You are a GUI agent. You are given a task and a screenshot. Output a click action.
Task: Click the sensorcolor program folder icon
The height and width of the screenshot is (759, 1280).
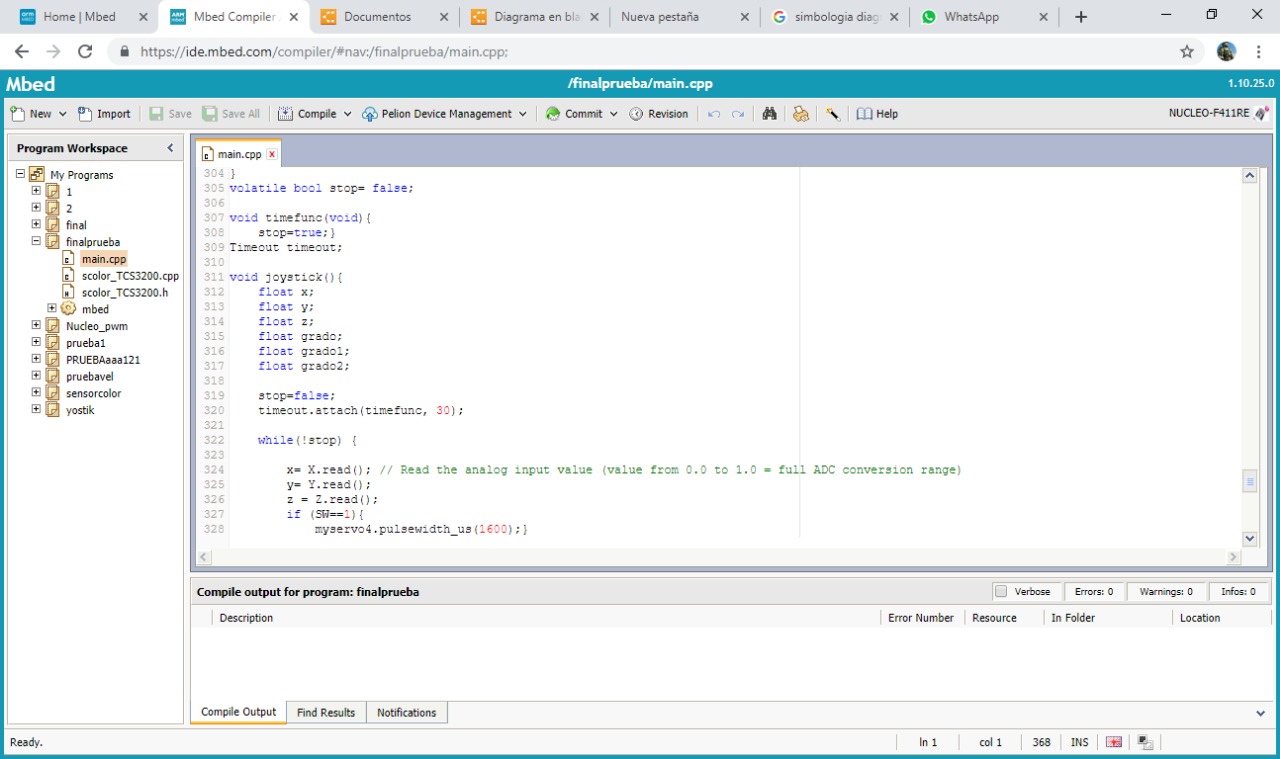click(x=52, y=393)
